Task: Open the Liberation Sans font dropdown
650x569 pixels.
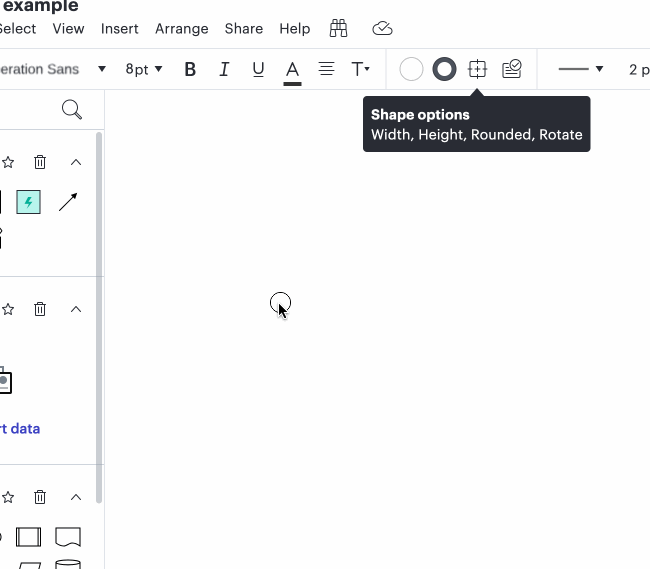Action: pyautogui.click(x=53, y=69)
